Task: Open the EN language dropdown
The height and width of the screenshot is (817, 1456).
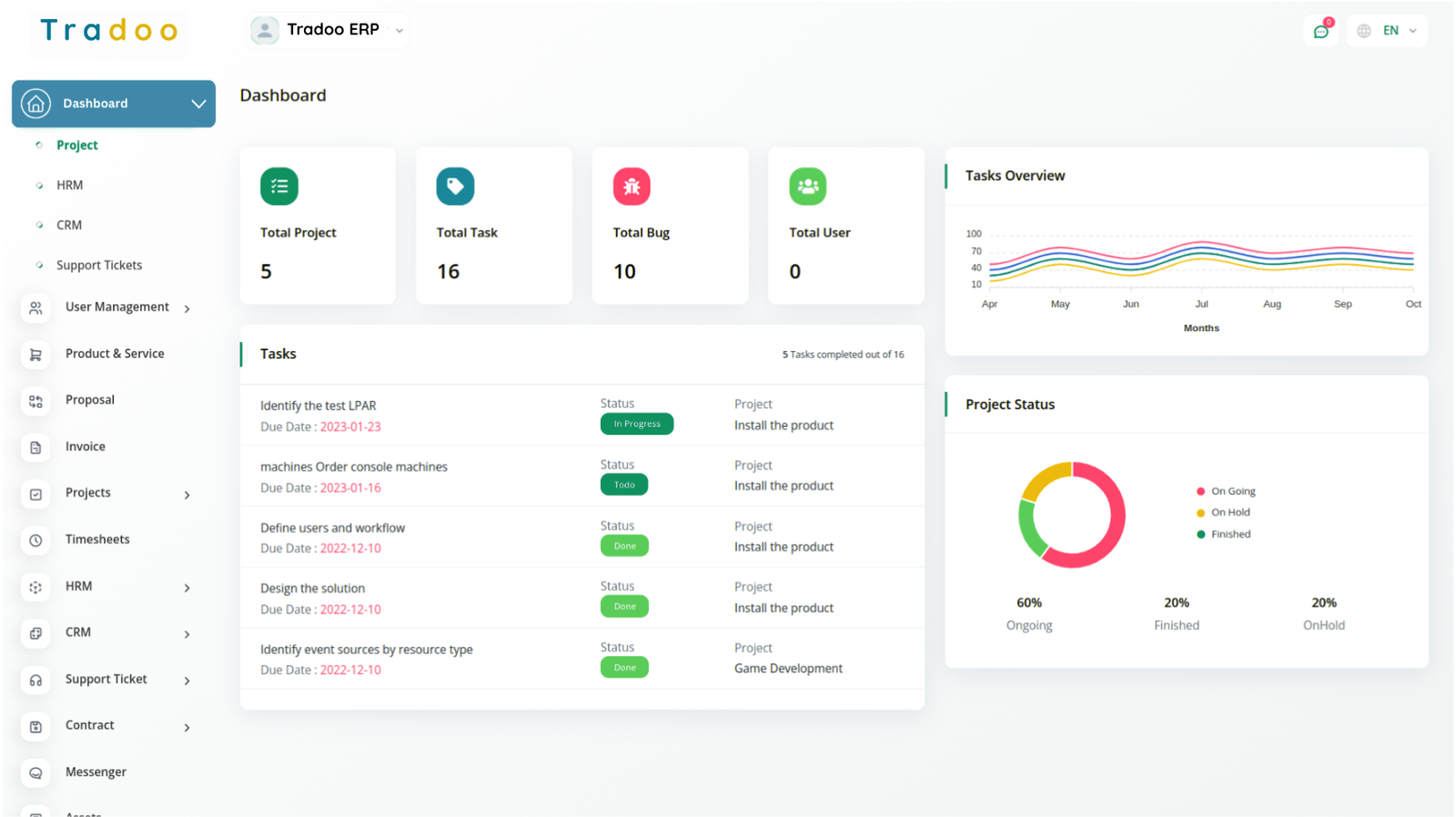Action: (1389, 31)
